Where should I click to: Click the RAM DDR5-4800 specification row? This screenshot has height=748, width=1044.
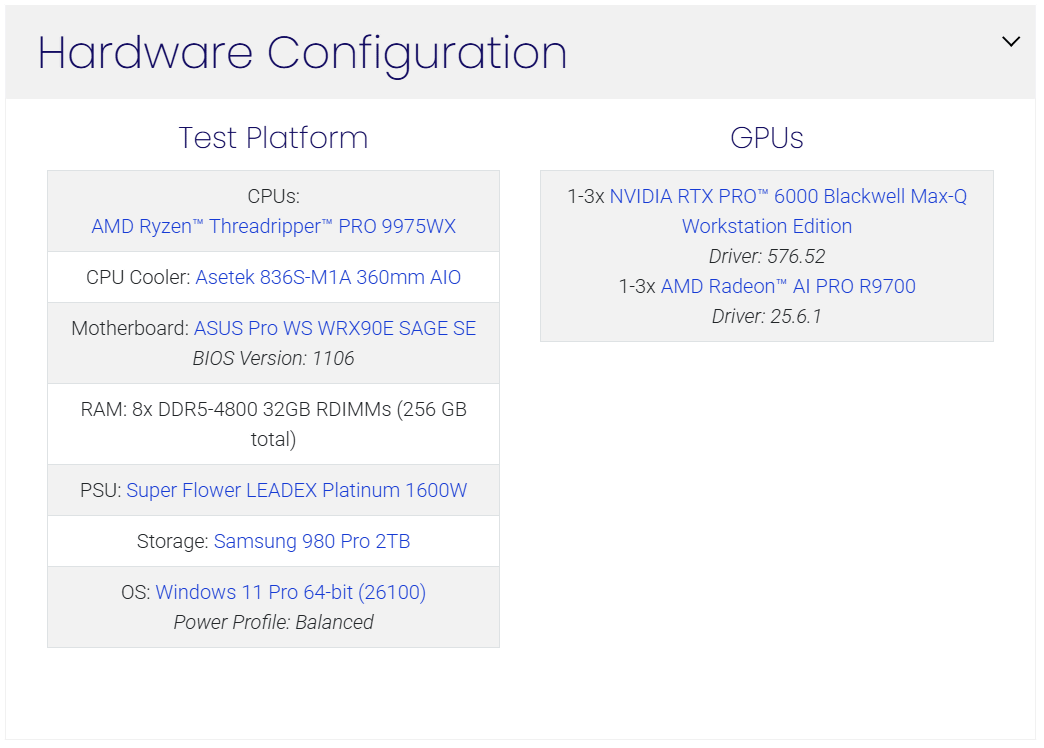[x=273, y=424]
